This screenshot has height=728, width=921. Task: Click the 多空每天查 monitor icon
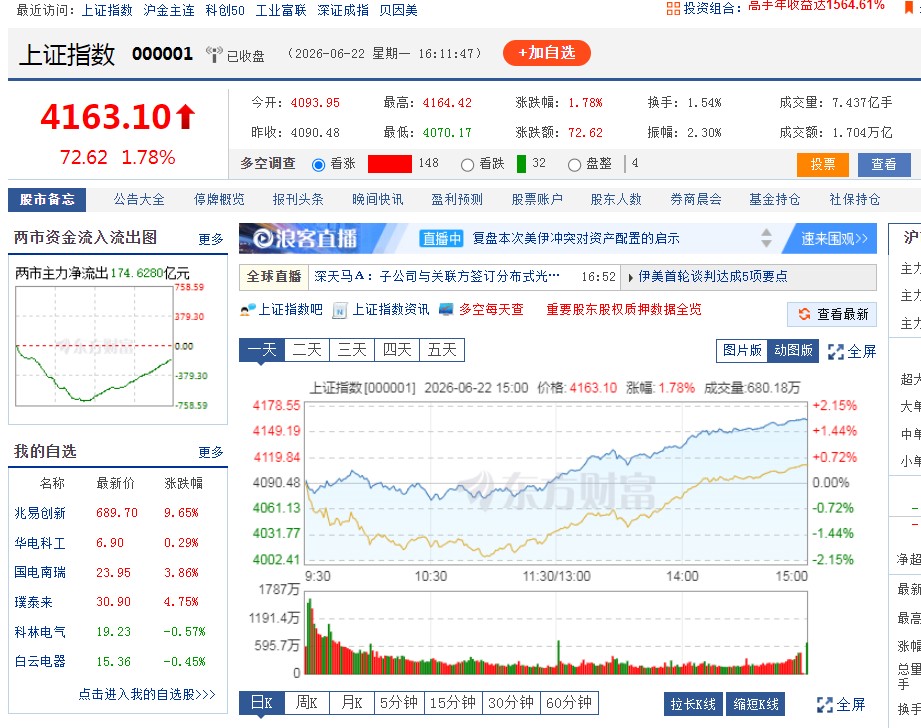pos(446,309)
